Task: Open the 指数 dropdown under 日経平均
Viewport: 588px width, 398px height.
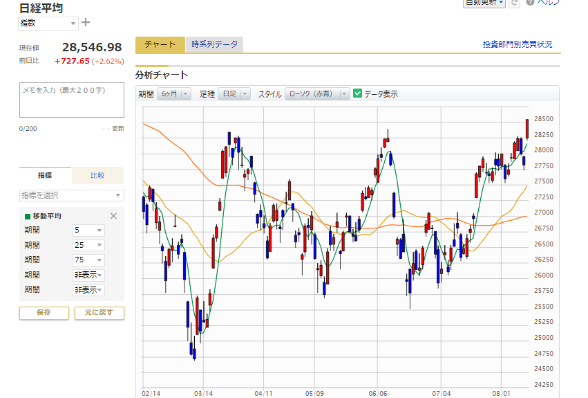Action: 48,23
